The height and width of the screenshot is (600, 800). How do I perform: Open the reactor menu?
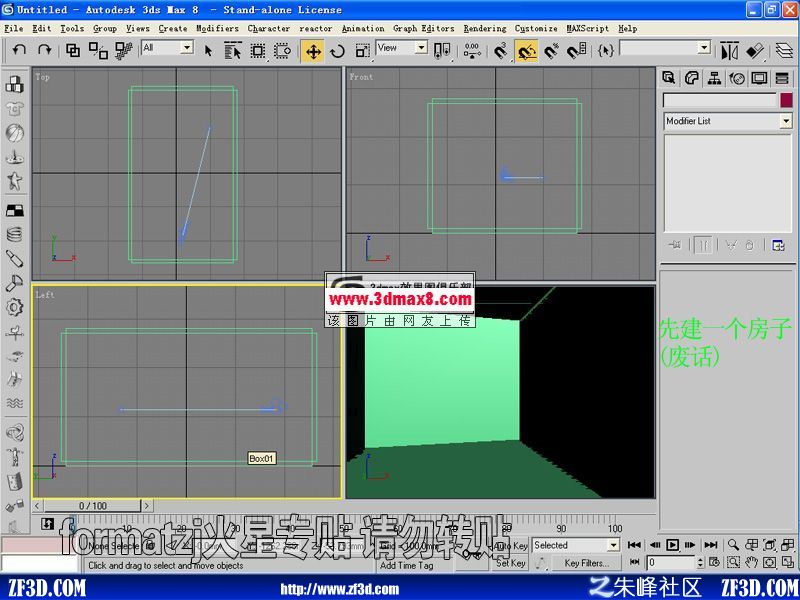coord(315,29)
